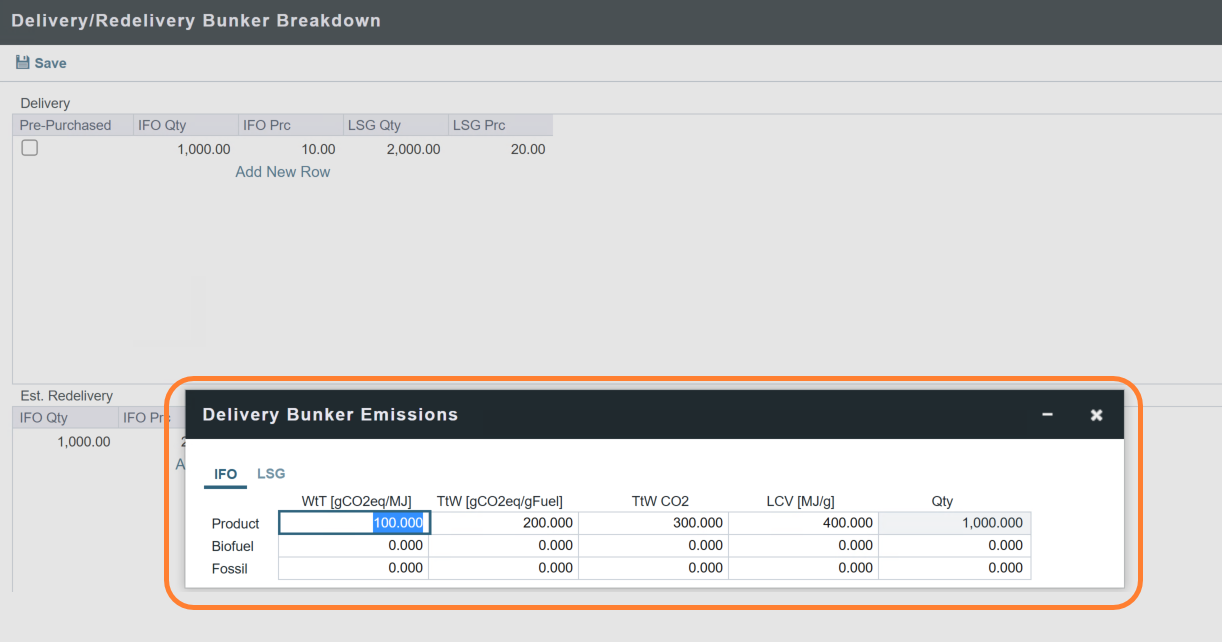Click the Fossil LCV cell
Screen dimensions: 1222x642
(803, 568)
